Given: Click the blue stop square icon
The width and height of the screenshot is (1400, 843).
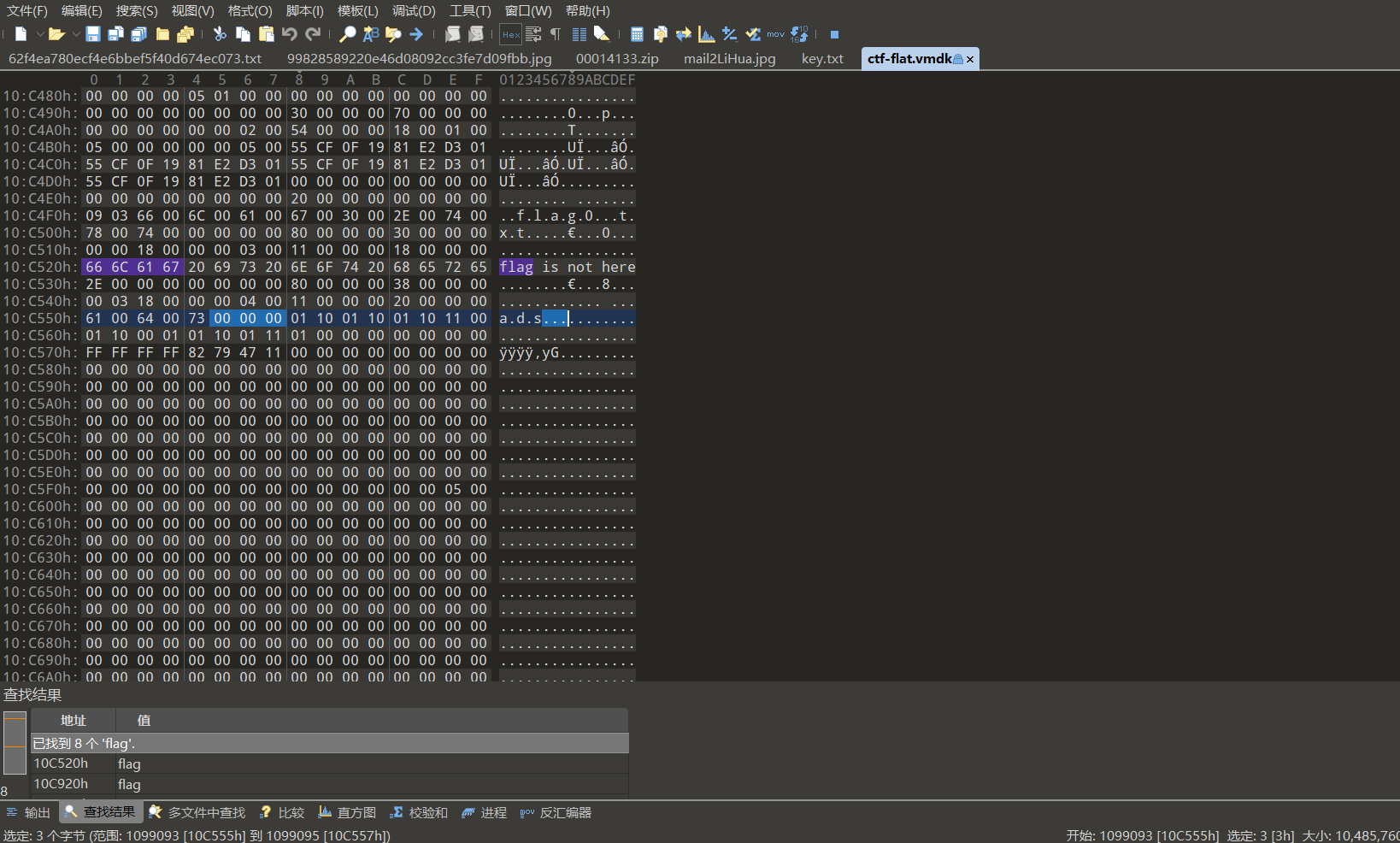Looking at the screenshot, I should click(x=834, y=34).
